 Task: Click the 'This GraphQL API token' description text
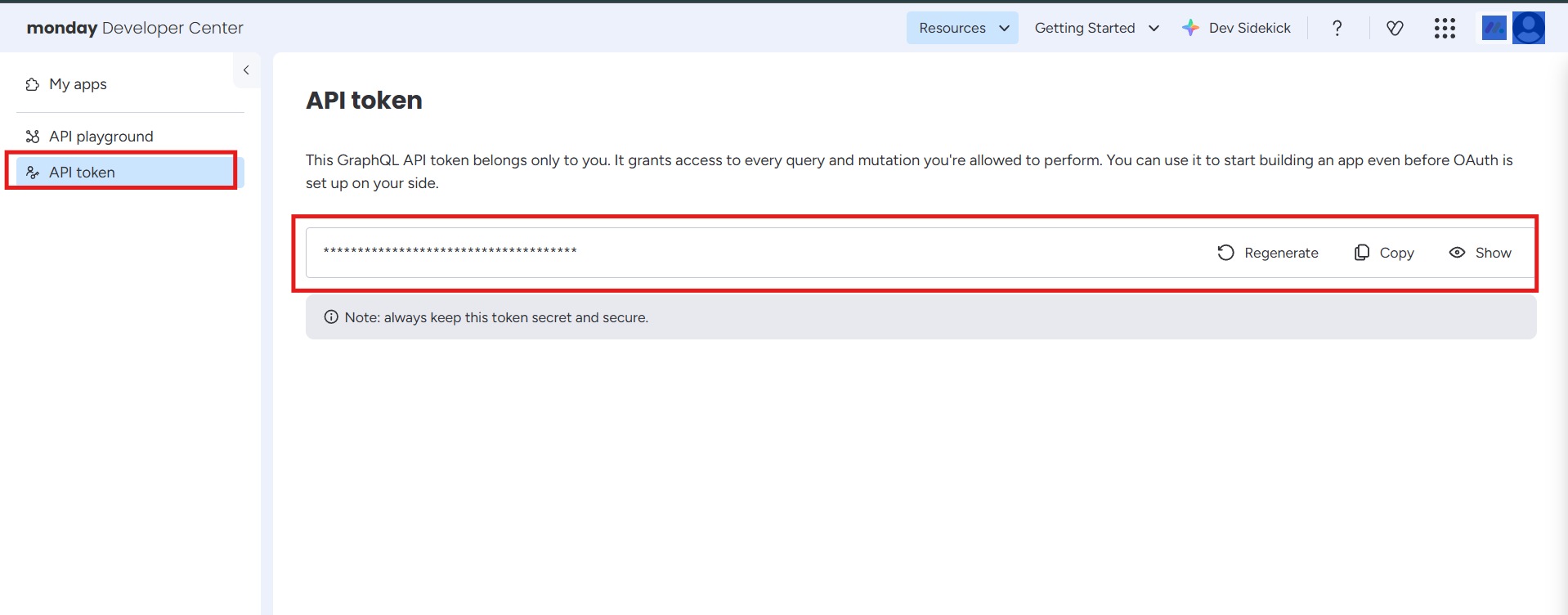909,172
